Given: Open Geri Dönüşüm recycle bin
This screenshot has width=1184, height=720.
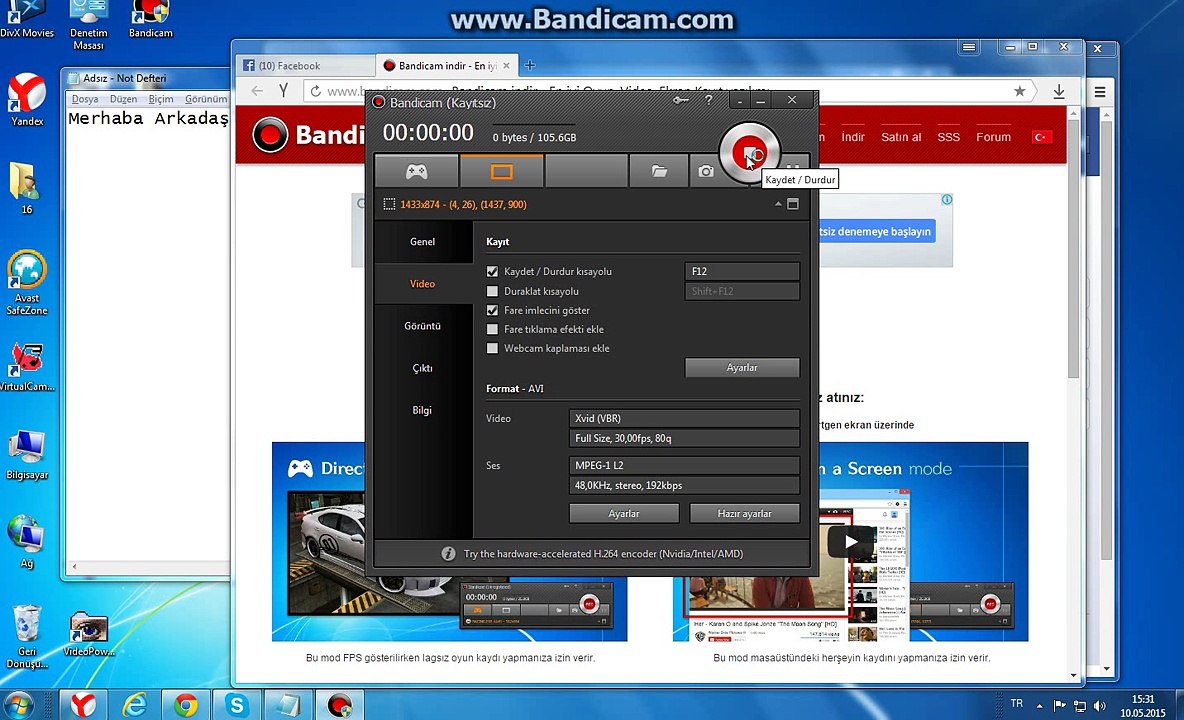Looking at the screenshot, I should tap(27, 637).
